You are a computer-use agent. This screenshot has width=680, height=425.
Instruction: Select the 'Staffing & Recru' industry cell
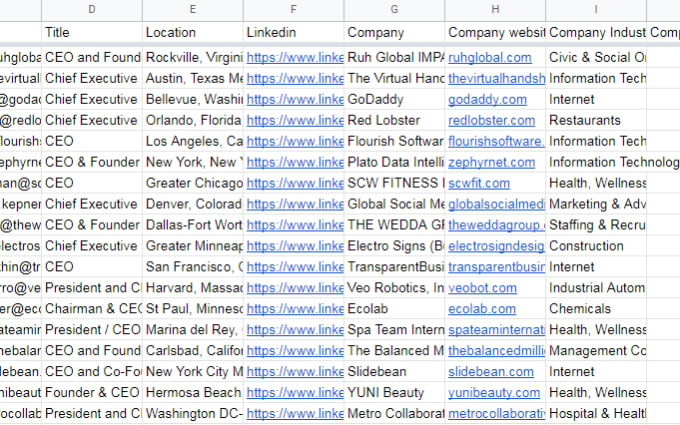click(596, 225)
